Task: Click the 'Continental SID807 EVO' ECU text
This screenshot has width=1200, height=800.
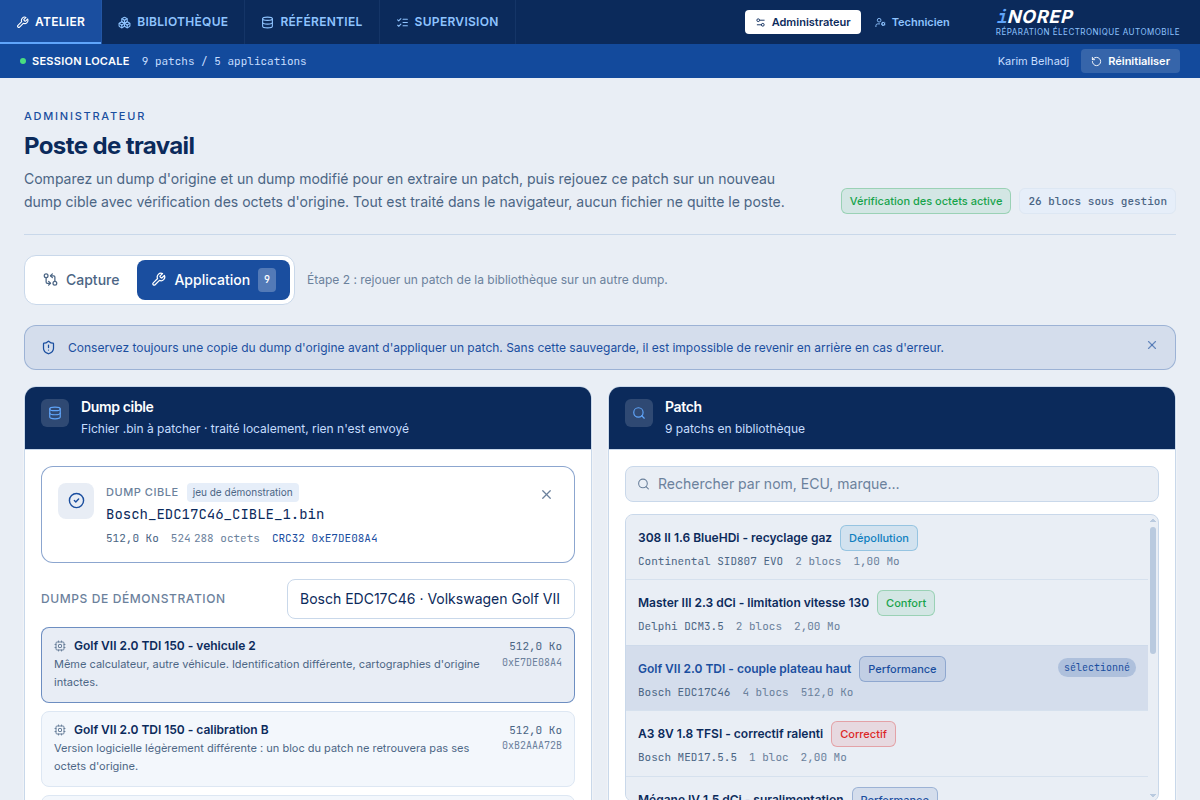Action: [x=711, y=561]
